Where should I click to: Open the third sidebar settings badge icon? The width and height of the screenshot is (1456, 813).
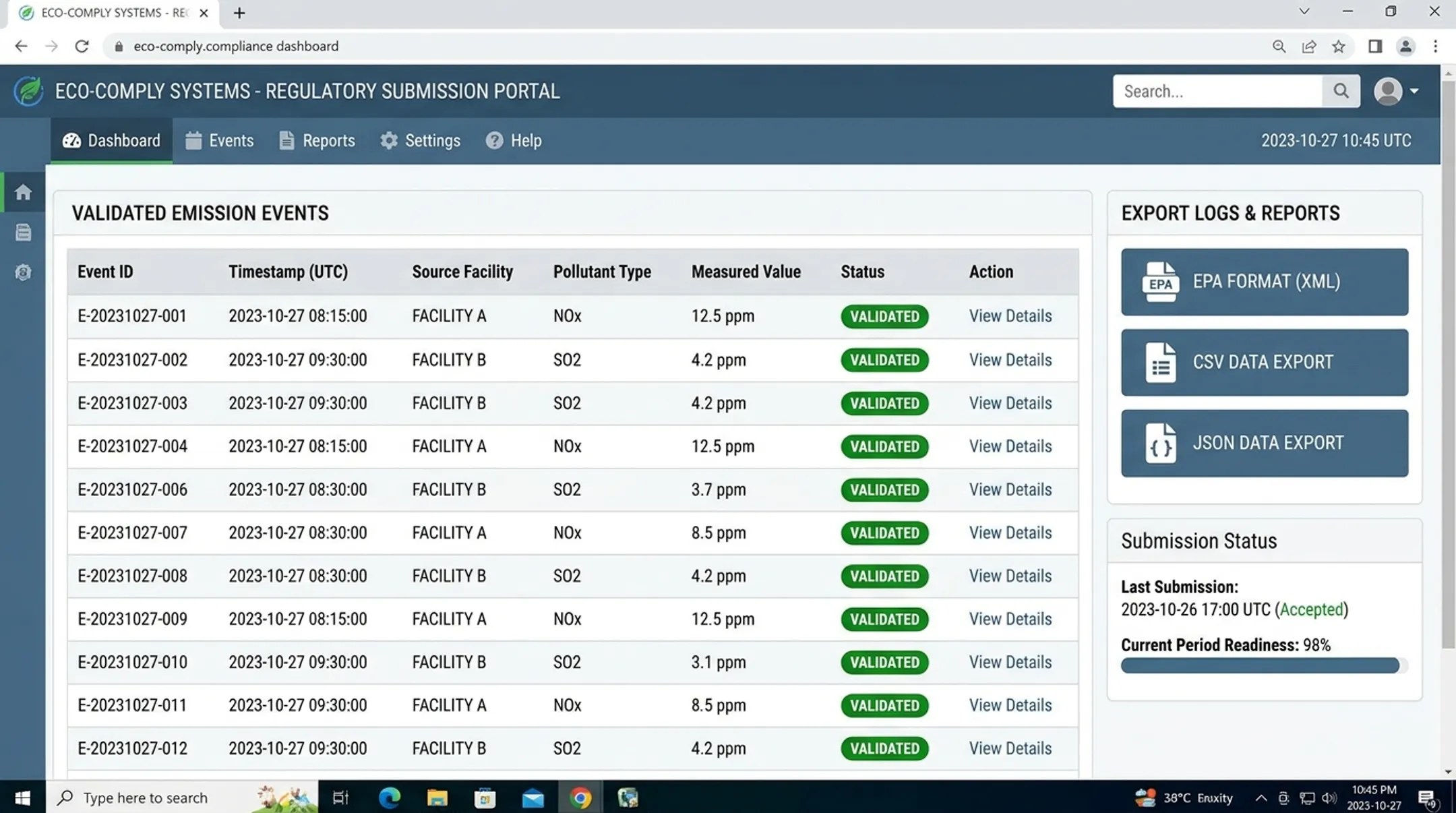tap(24, 272)
